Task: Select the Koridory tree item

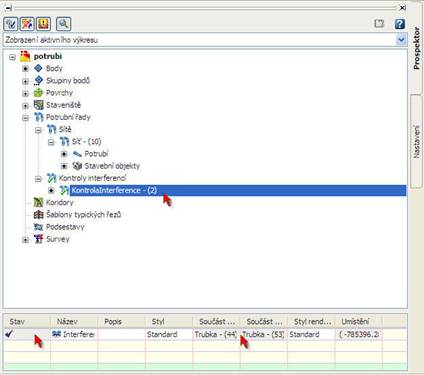Action: (60, 202)
